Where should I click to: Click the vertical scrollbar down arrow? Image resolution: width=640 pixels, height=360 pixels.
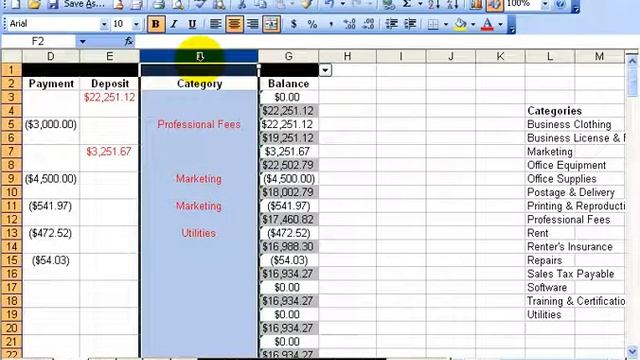(x=632, y=350)
